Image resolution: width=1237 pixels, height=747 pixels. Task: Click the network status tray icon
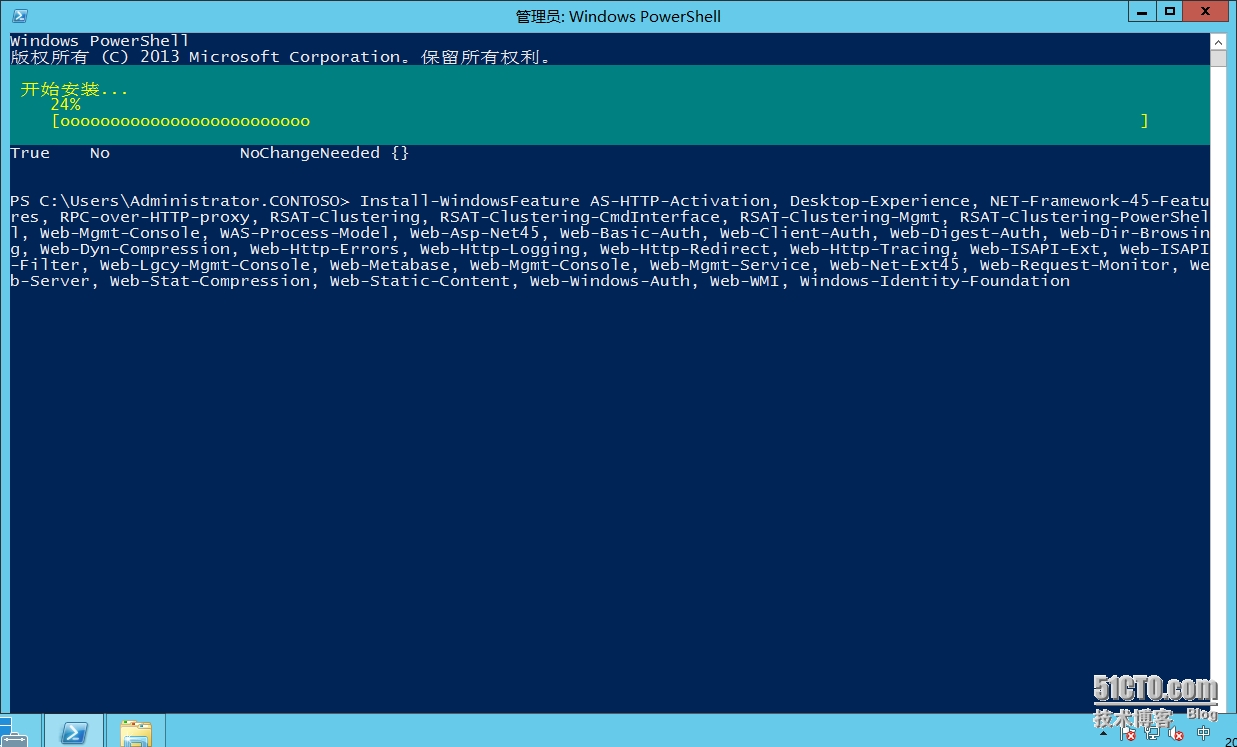pyautogui.click(x=1153, y=734)
